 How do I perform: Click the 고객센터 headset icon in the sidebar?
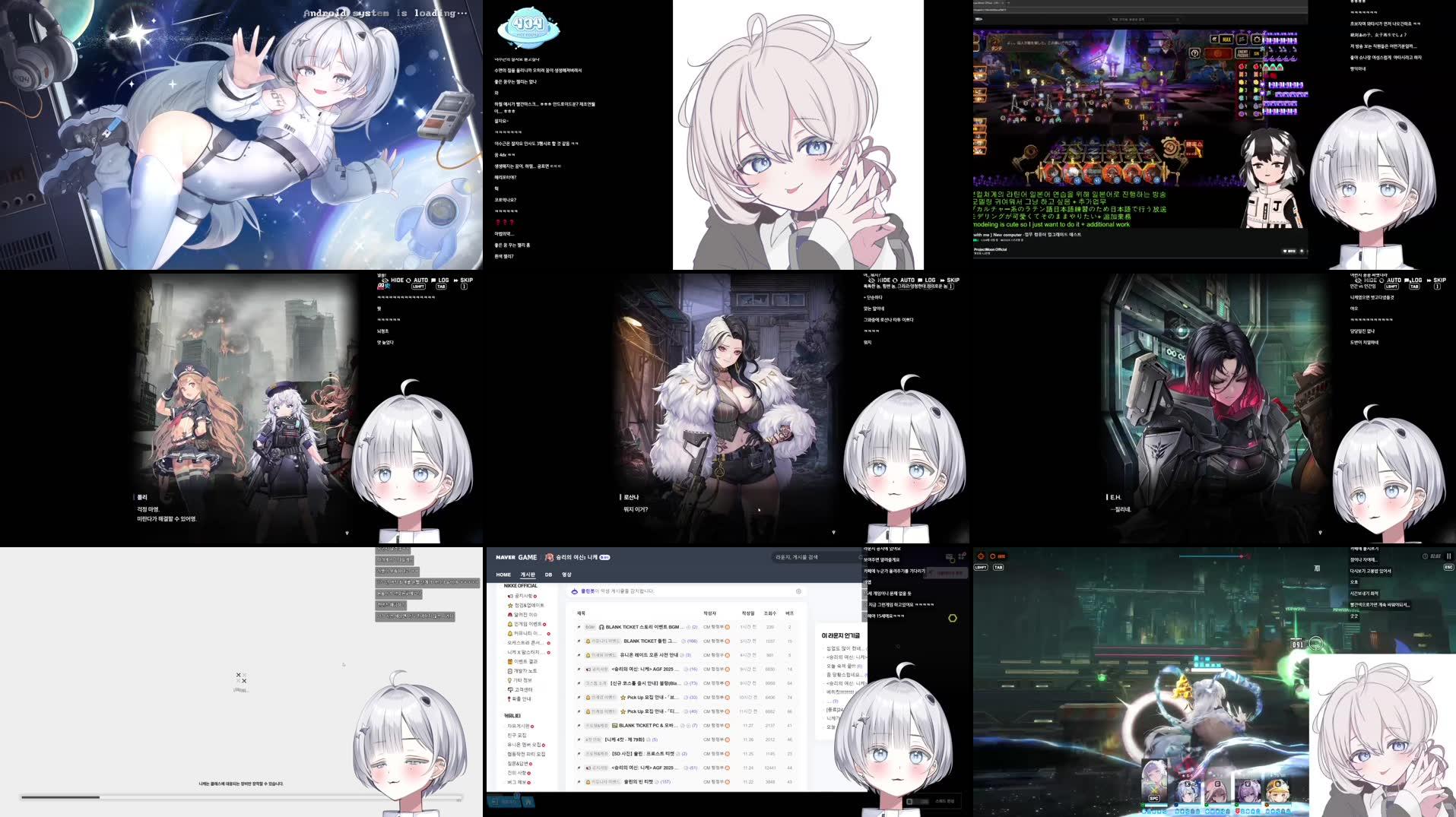point(509,689)
